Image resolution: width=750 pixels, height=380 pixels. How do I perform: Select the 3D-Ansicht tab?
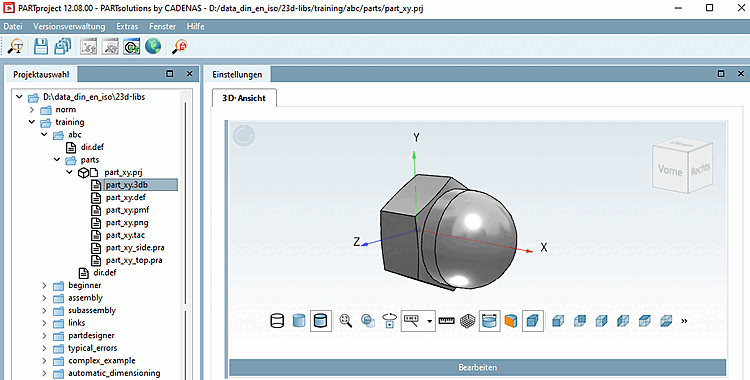244,98
